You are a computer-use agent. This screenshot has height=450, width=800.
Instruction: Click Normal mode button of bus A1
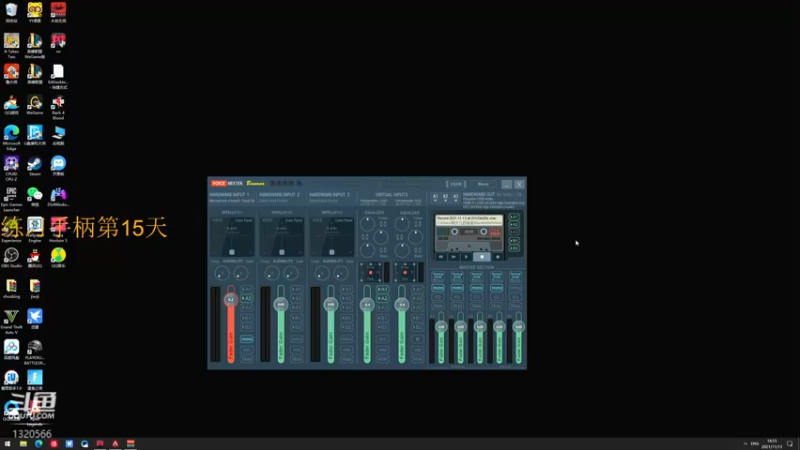438,276
